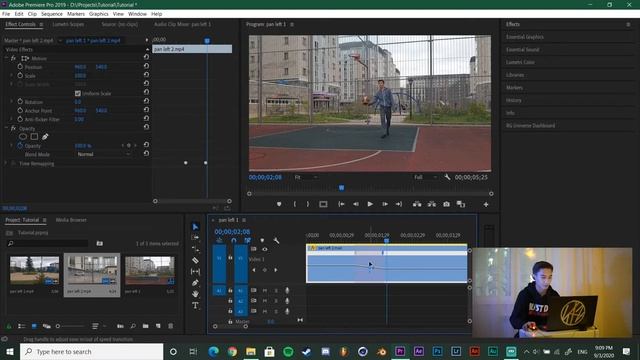
Task: Expand the Time Remapping effect
Action: (x=6, y=163)
